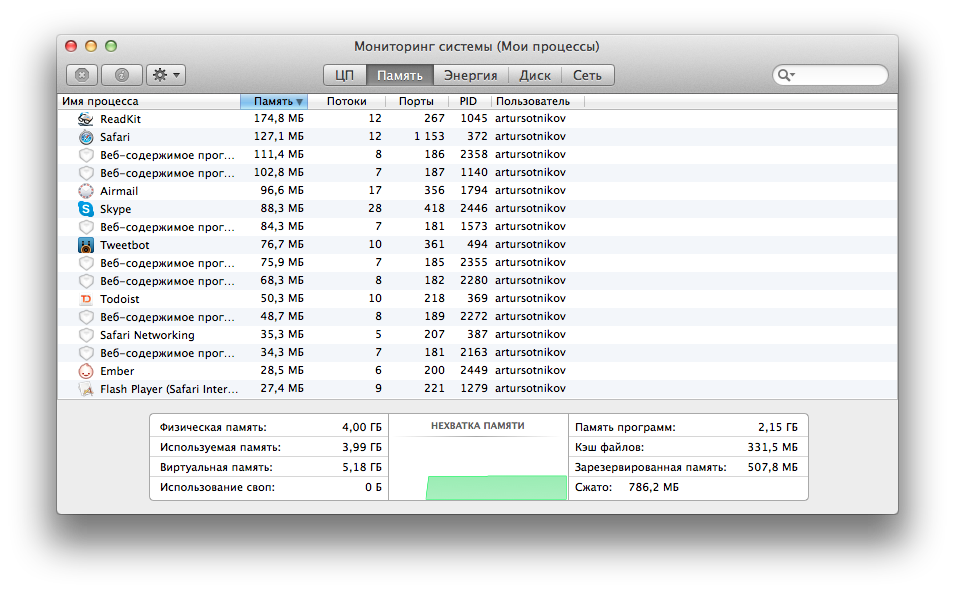Click the Зарезервированная память label
This screenshot has height=593, width=955.
650,468
